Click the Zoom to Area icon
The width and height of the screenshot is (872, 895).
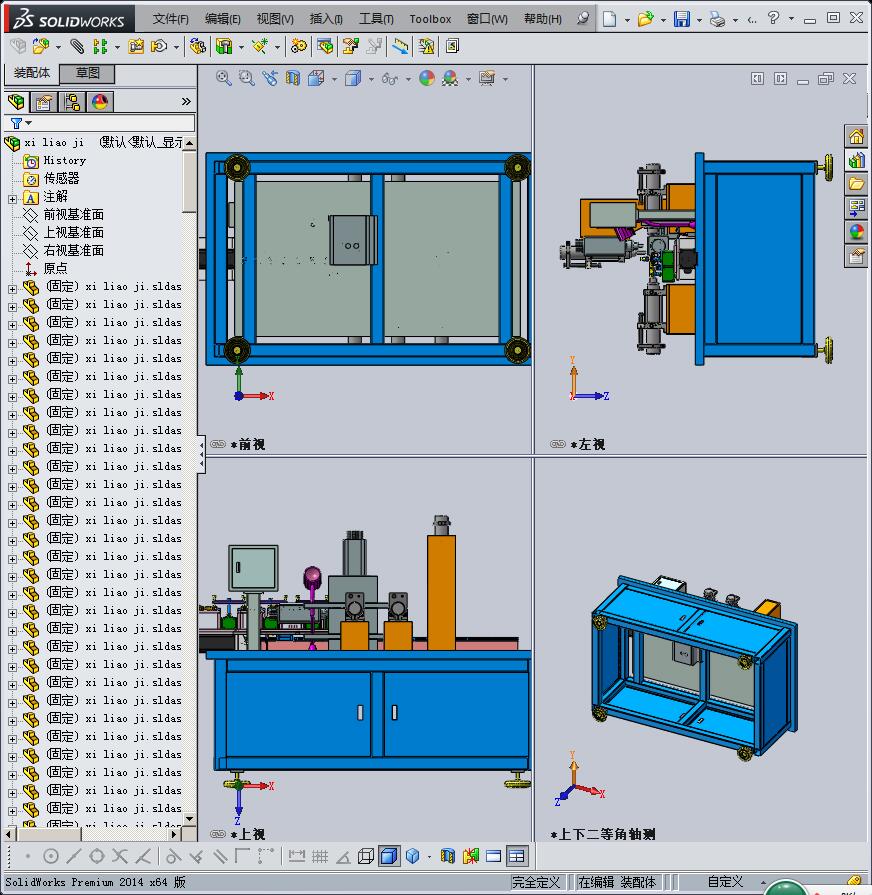point(247,78)
